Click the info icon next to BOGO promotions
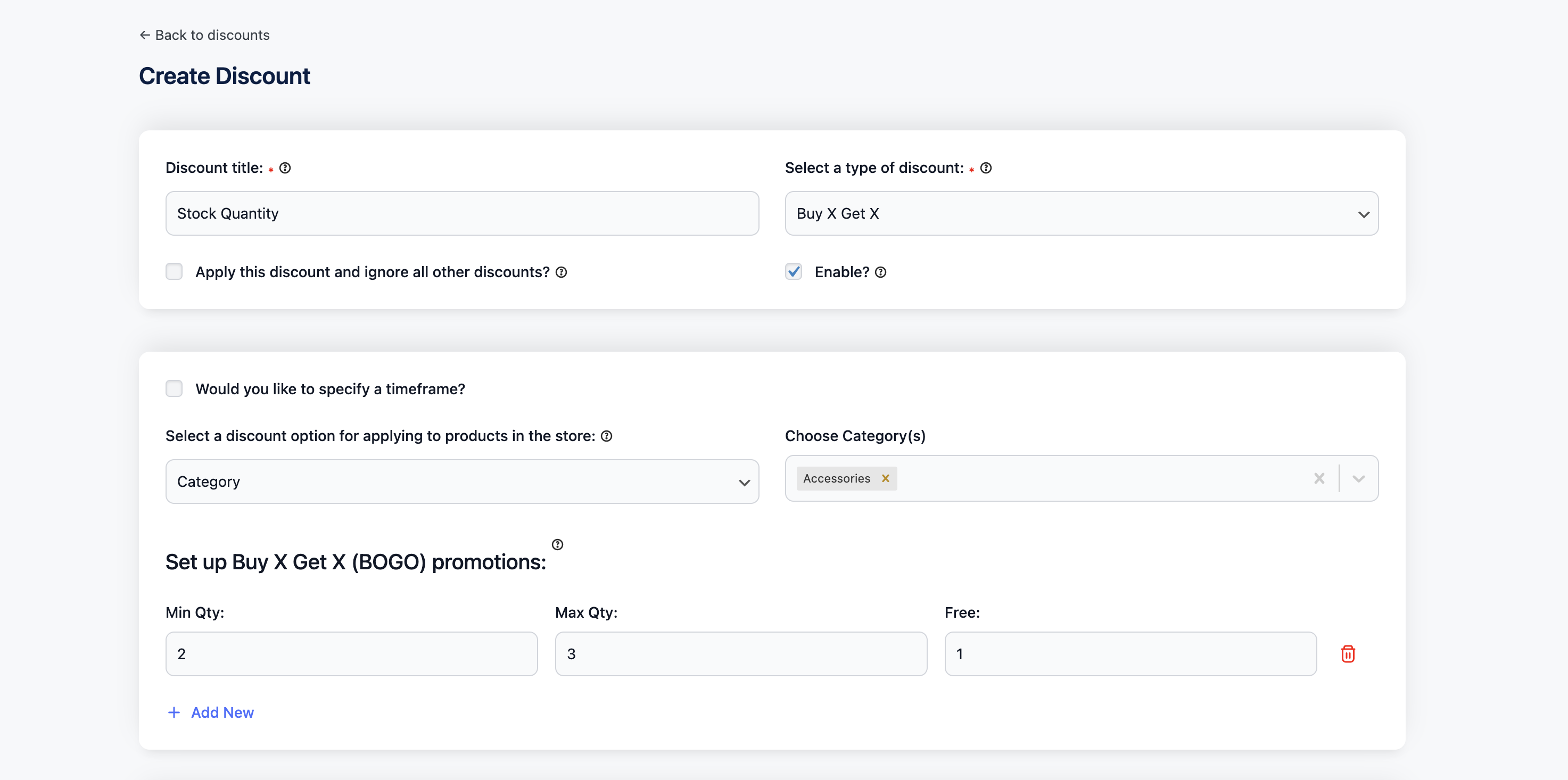This screenshot has width=1568, height=780. [557, 545]
